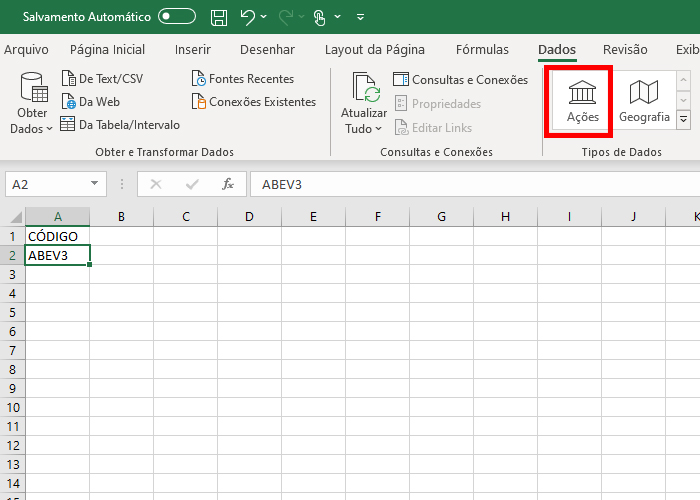Click the Insert Function fx icon

[228, 184]
